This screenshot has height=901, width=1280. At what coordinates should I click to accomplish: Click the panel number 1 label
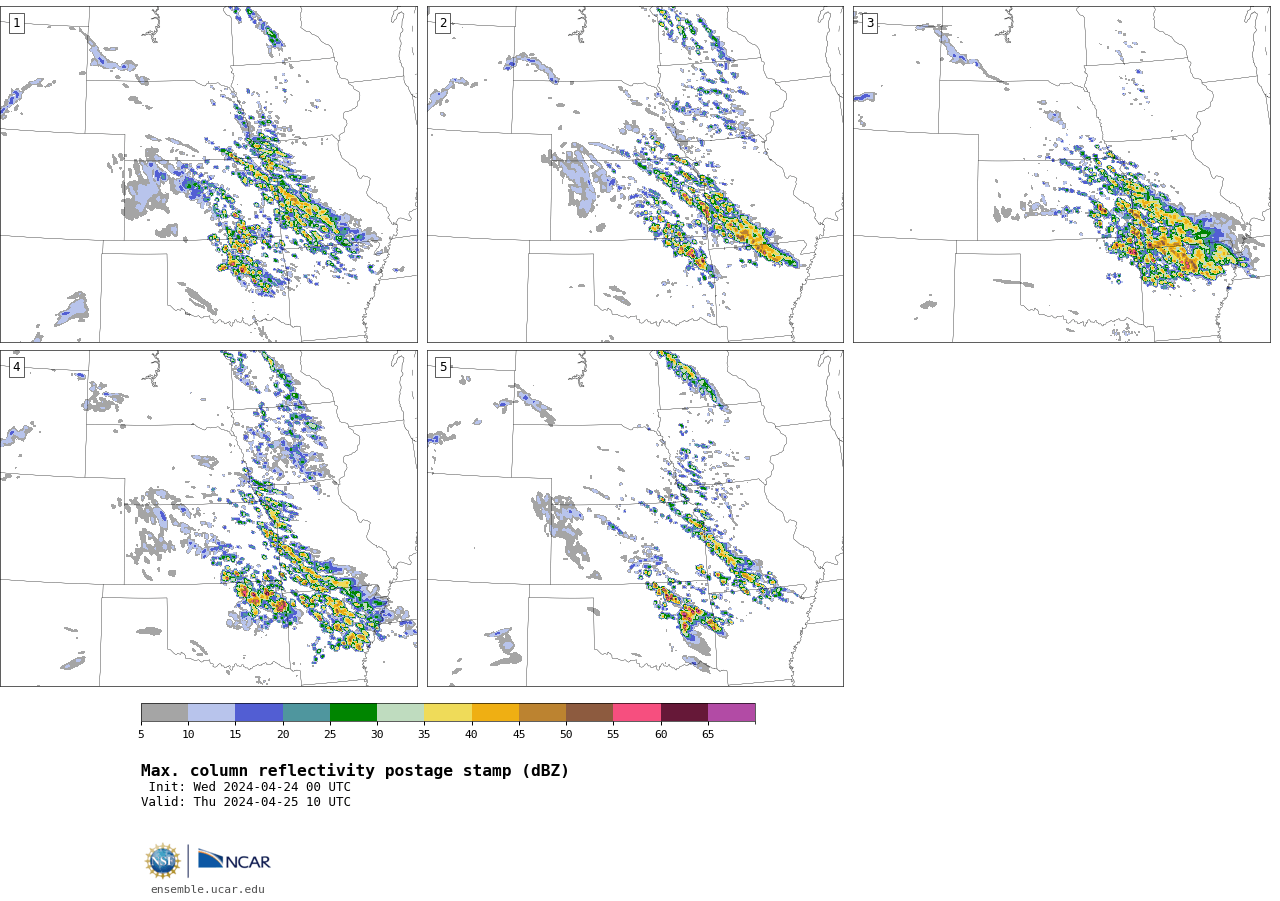[x=17, y=23]
